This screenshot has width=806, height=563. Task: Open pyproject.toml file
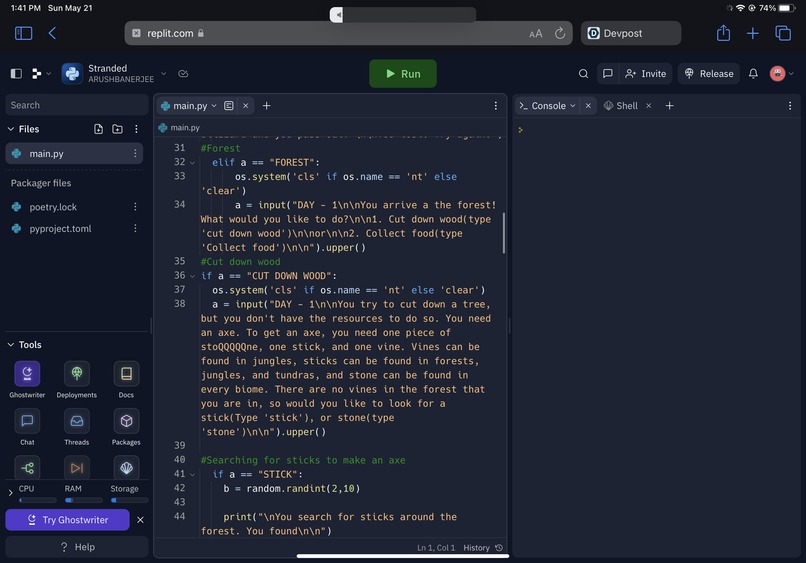click(60, 228)
